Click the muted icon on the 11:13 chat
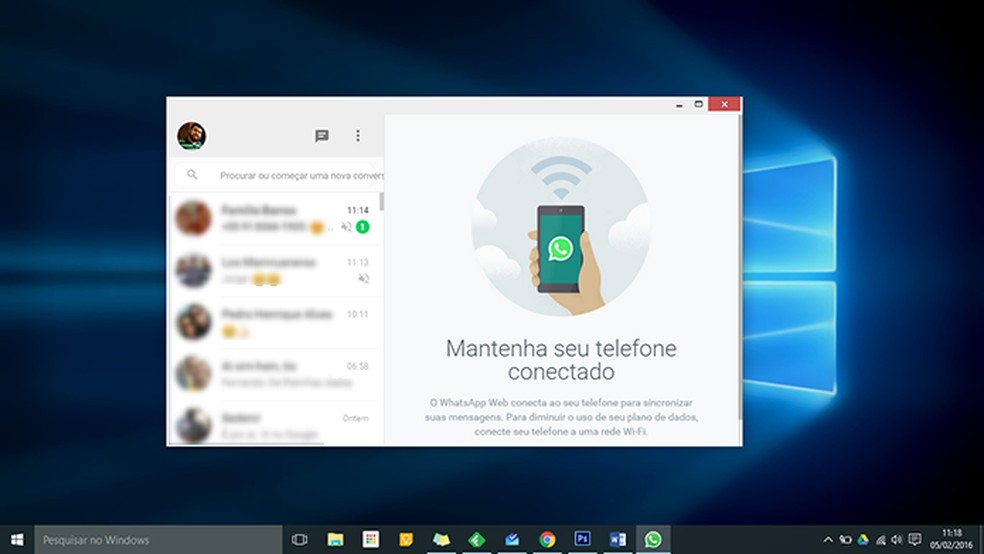 point(363,279)
